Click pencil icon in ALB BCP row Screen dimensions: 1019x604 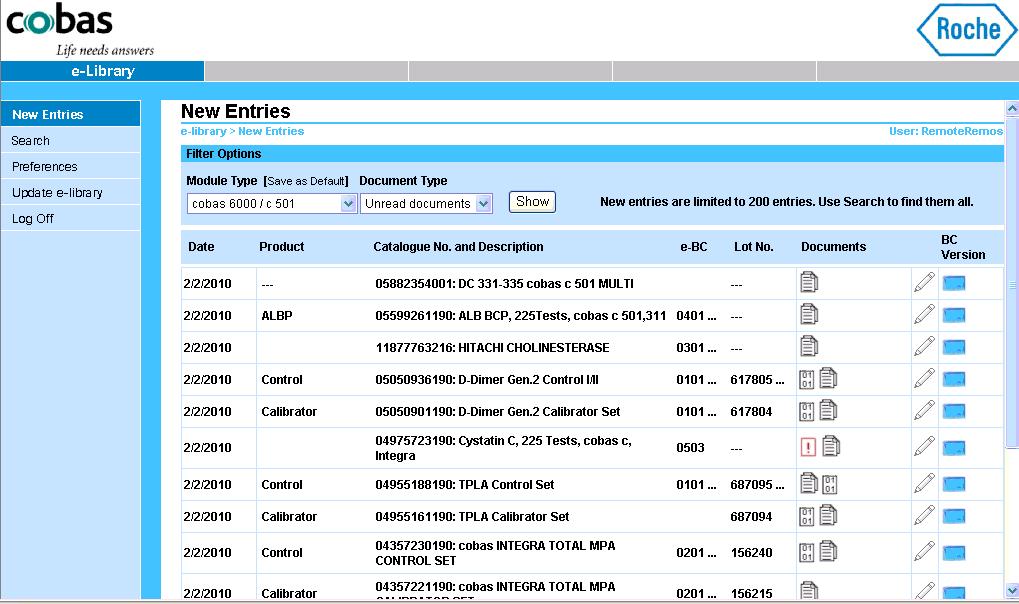[x=924, y=314]
